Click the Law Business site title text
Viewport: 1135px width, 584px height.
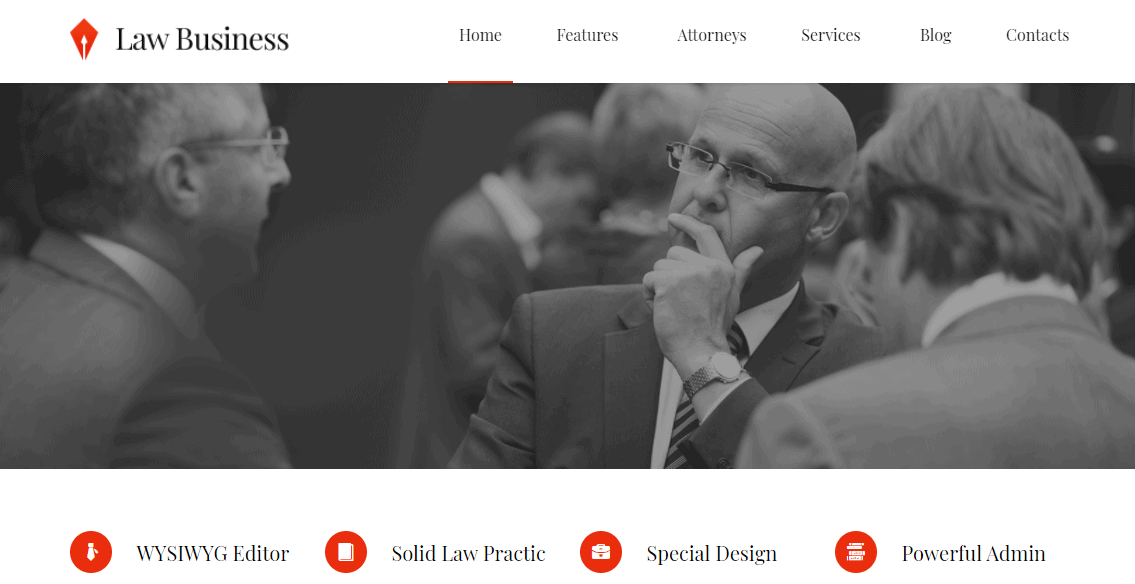[202, 39]
